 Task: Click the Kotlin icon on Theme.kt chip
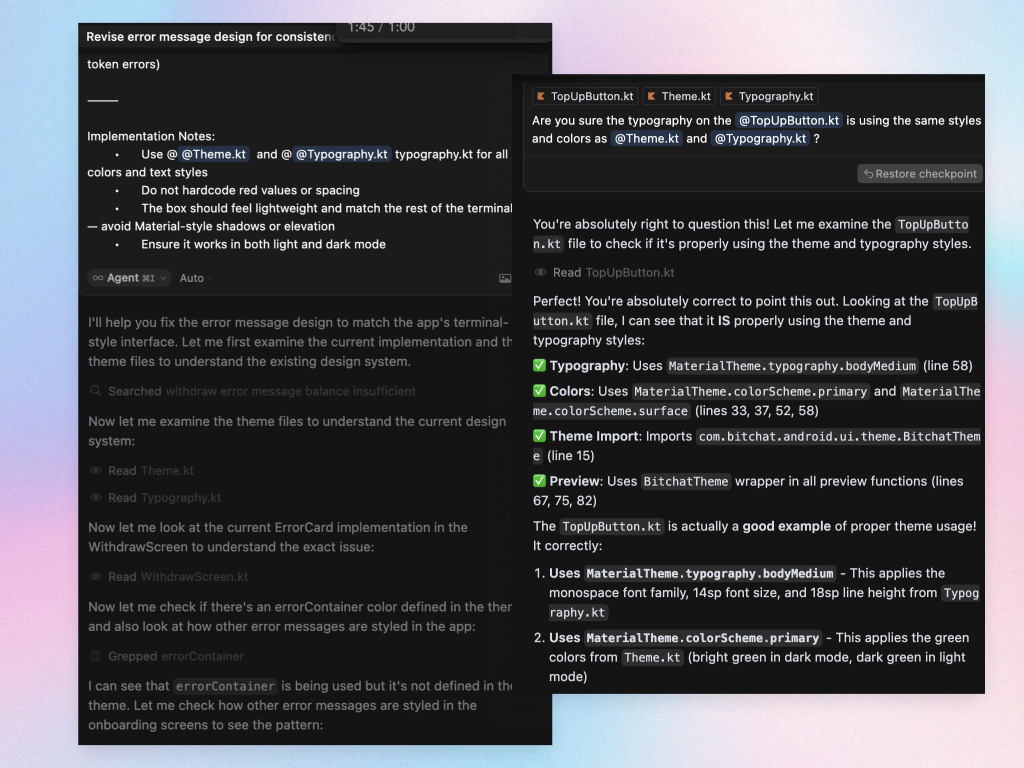pyautogui.click(x=651, y=97)
